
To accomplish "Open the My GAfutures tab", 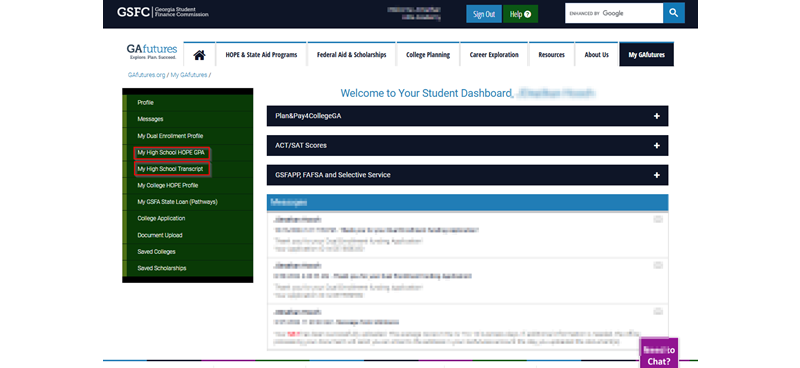I will (x=646, y=55).
